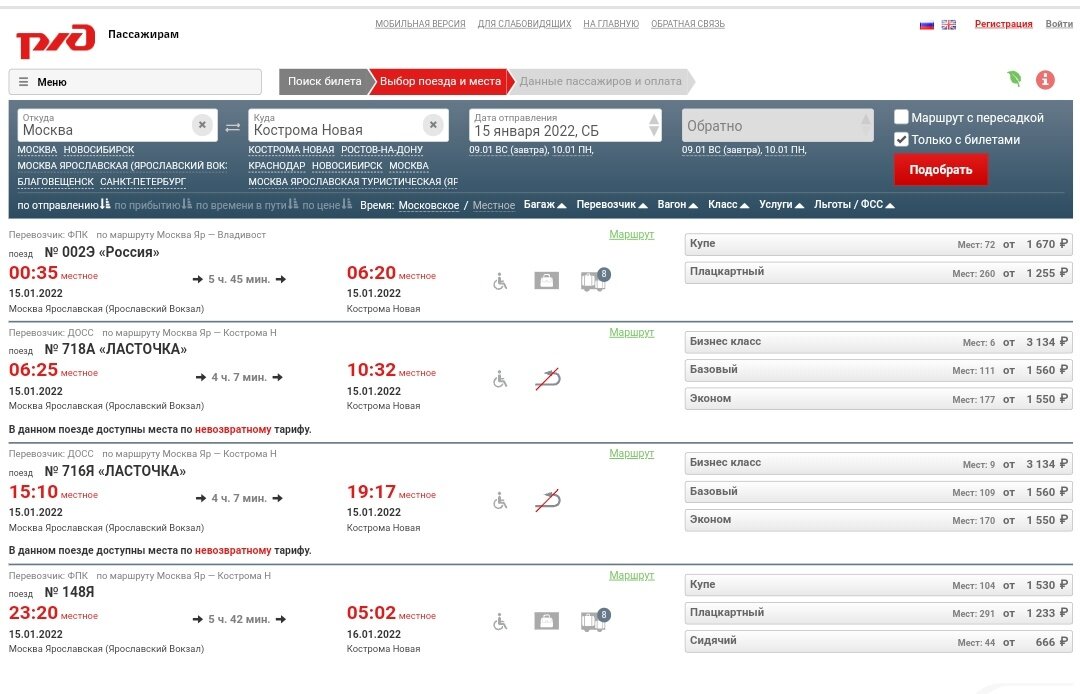Viewport: 1080px width, 694px height.
Task: Open Маршрут link for train 718А
Action: (x=631, y=333)
